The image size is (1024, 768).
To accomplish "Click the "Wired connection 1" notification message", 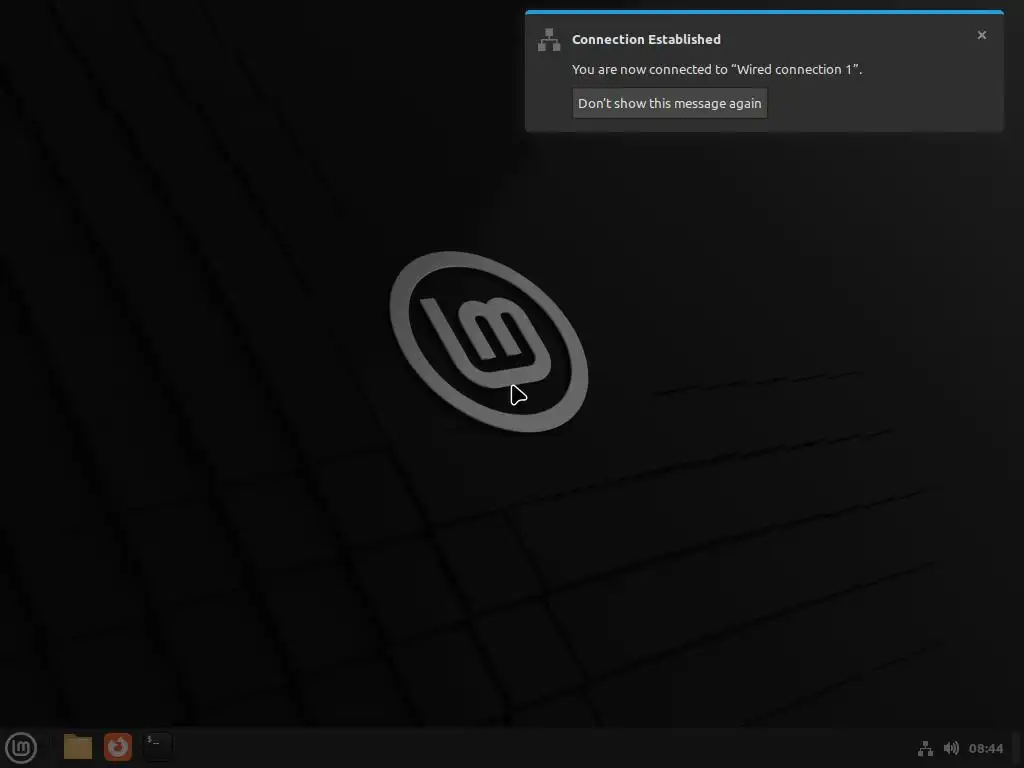I will click(x=717, y=69).
